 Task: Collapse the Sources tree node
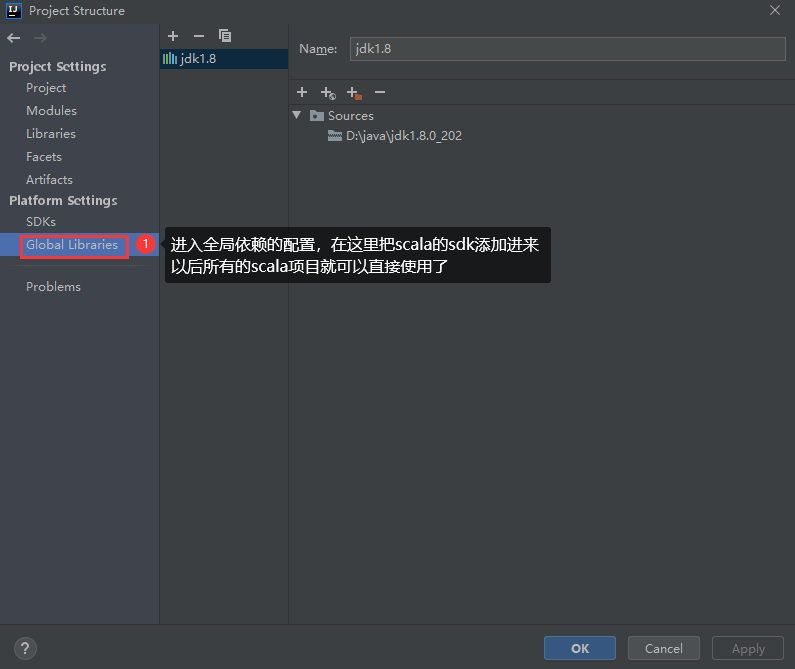(x=297, y=115)
